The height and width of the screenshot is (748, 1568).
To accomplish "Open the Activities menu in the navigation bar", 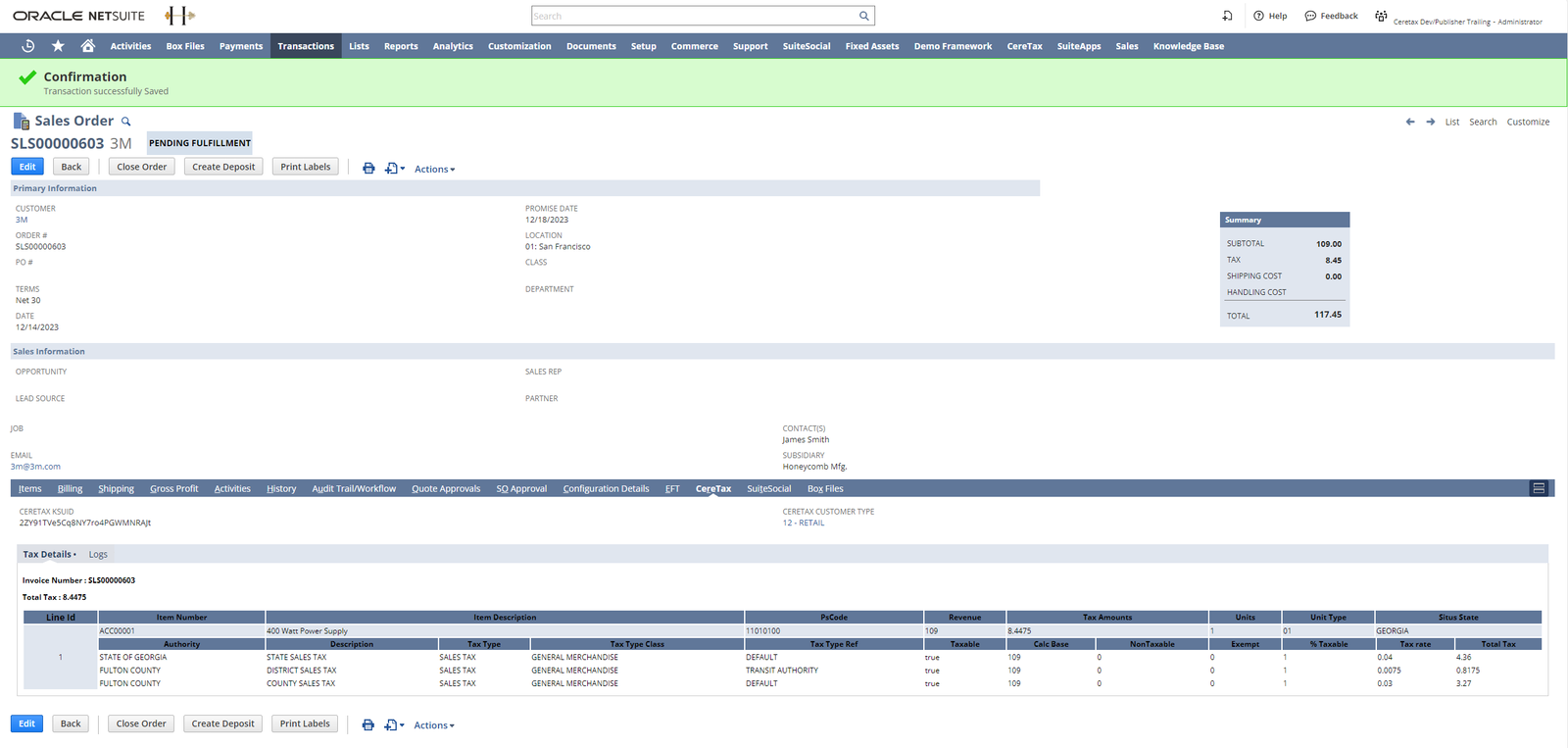I will coord(130,46).
